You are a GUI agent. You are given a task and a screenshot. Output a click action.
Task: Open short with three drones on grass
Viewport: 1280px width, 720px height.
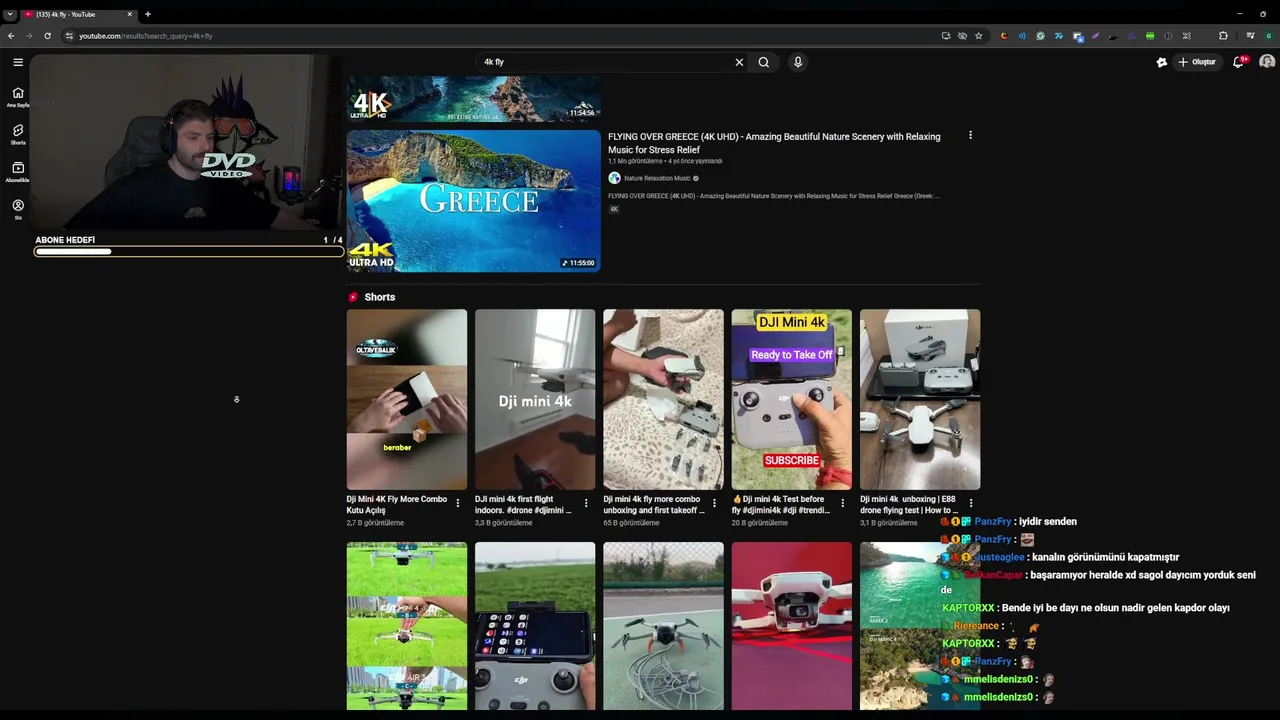coord(407,626)
